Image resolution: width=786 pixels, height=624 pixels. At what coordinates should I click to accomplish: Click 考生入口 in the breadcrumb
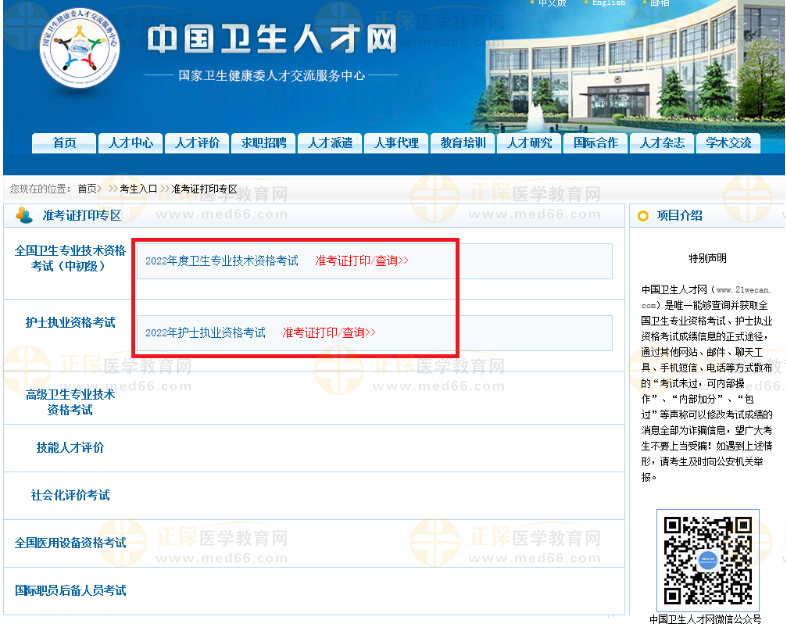click(138, 189)
